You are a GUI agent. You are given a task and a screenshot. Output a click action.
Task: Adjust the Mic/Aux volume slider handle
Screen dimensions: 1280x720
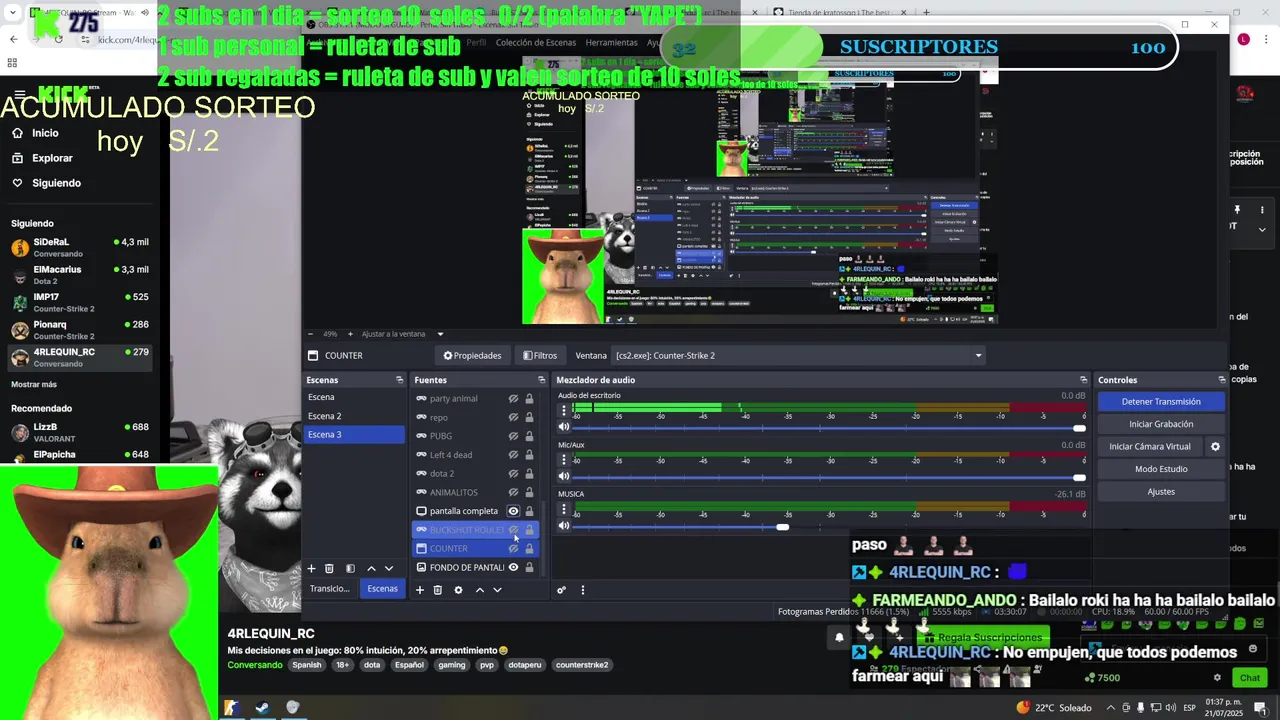click(x=1079, y=477)
